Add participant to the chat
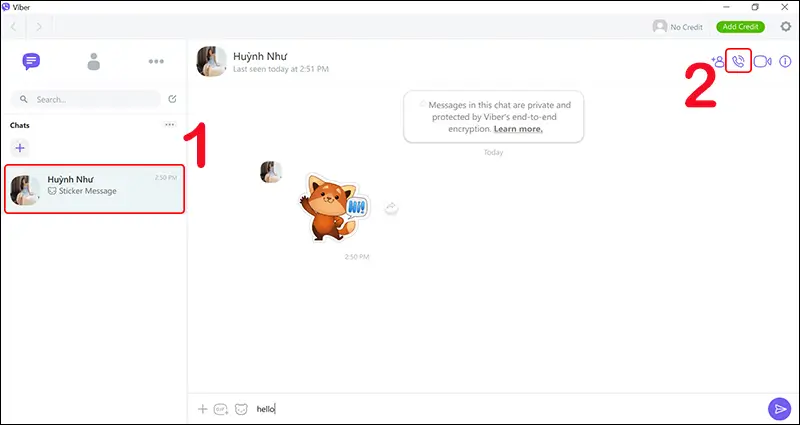 pyautogui.click(x=718, y=62)
